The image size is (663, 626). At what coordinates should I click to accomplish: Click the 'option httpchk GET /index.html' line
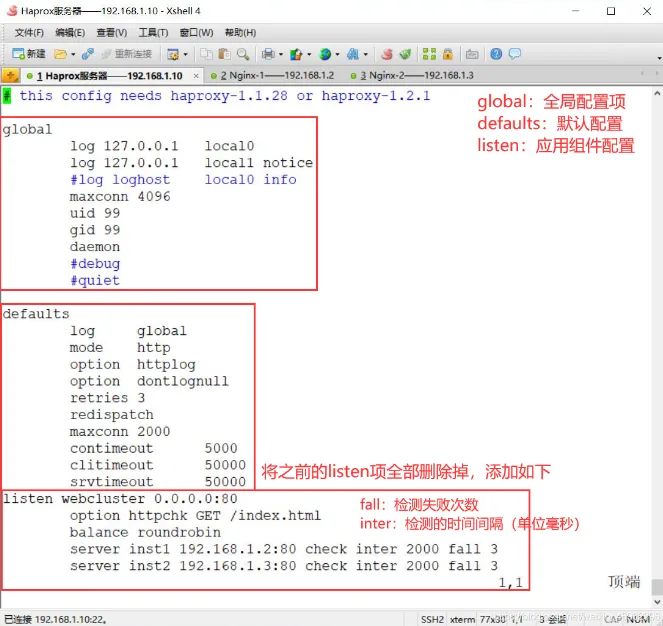[195, 516]
